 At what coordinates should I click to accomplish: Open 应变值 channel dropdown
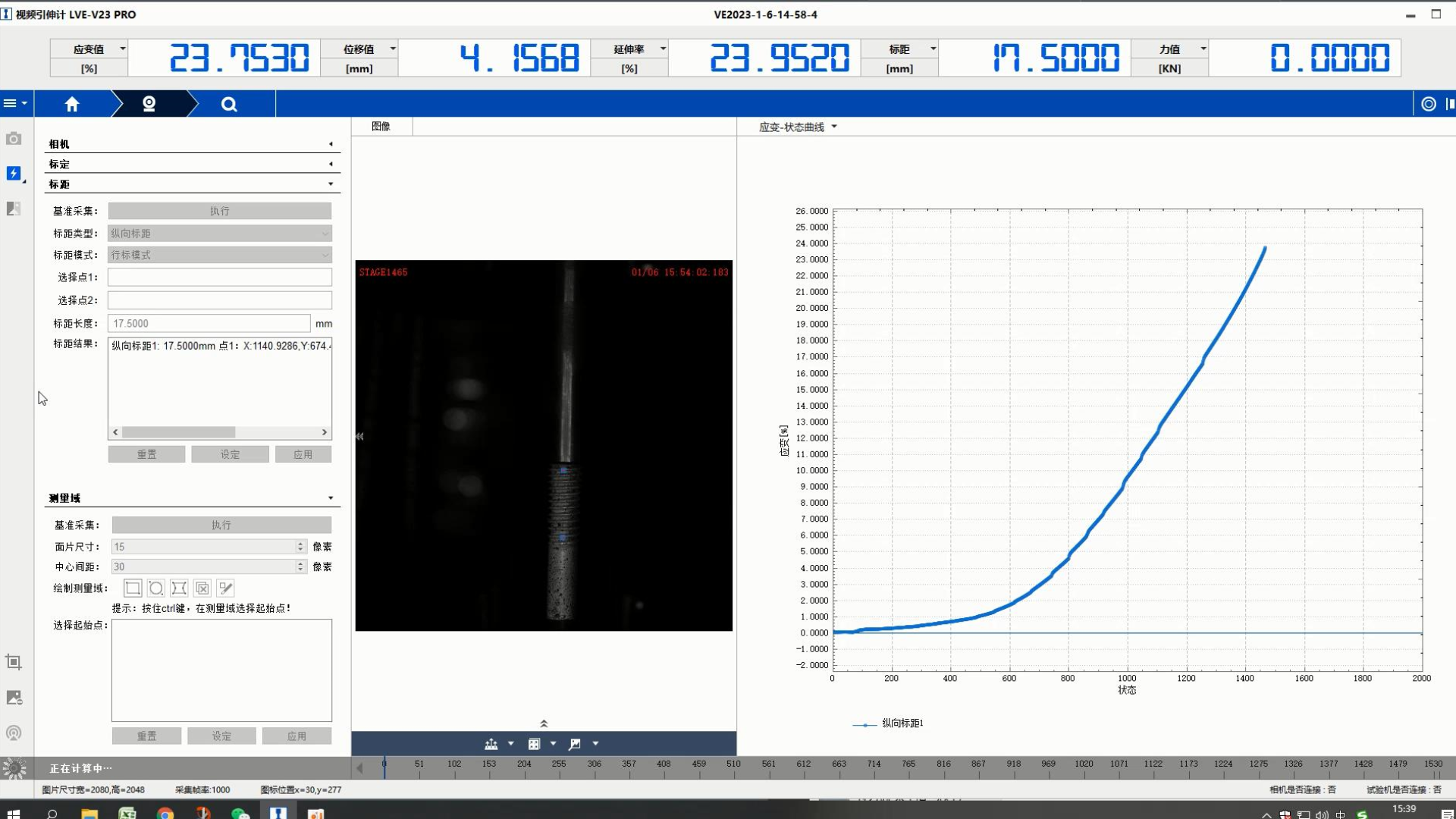tap(123, 49)
